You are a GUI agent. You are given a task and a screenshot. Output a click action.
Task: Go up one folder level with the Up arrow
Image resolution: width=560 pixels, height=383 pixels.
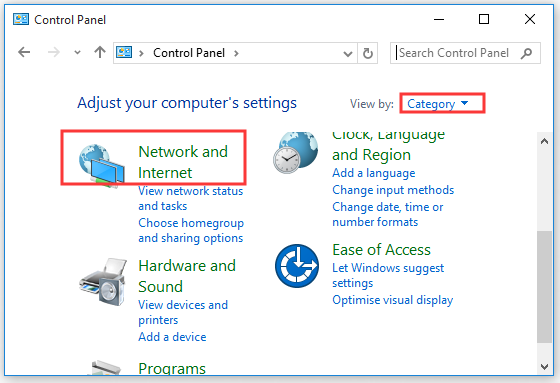(100, 53)
